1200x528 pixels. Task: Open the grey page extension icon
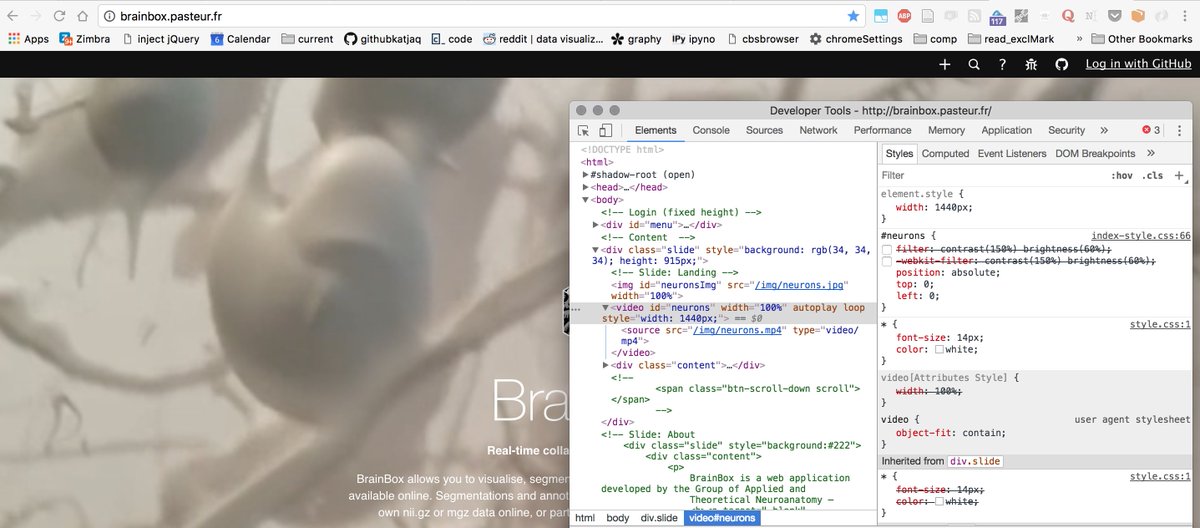click(x=928, y=16)
